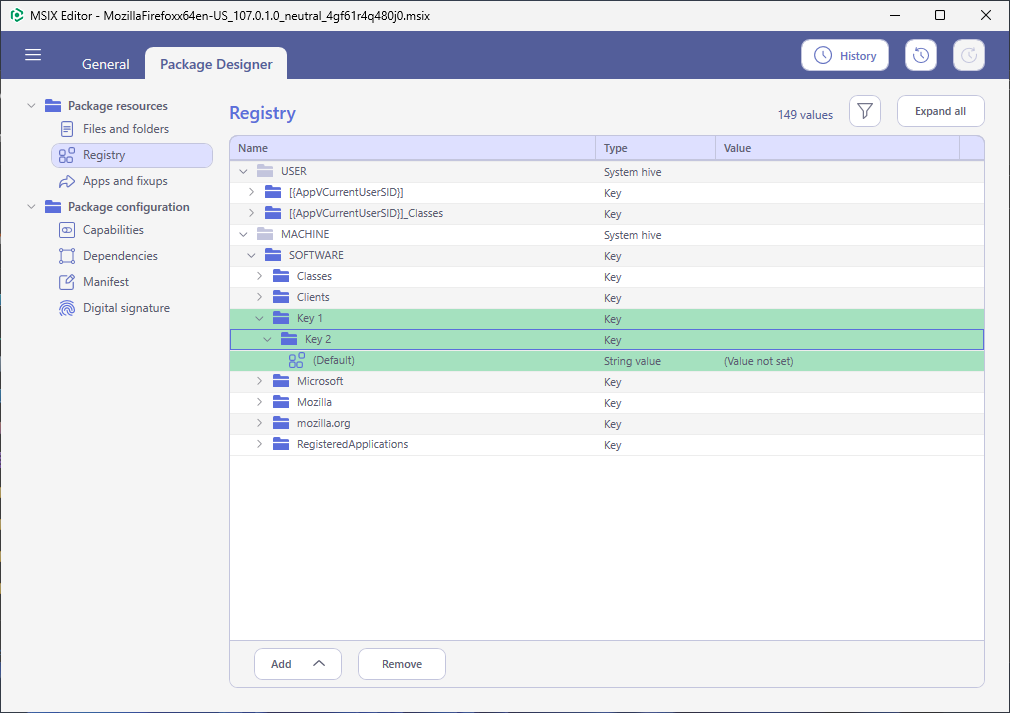This screenshot has width=1010, height=713.
Task: Click the 149 values count text
Action: pyautogui.click(x=805, y=115)
